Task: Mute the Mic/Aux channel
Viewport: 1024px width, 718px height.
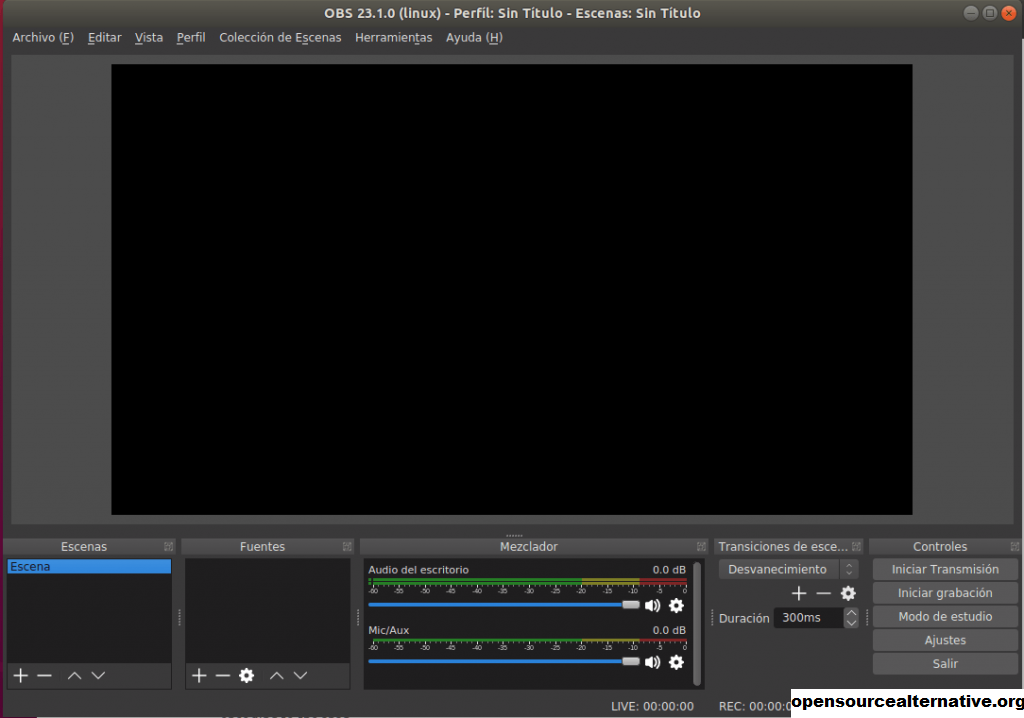Action: (x=652, y=662)
